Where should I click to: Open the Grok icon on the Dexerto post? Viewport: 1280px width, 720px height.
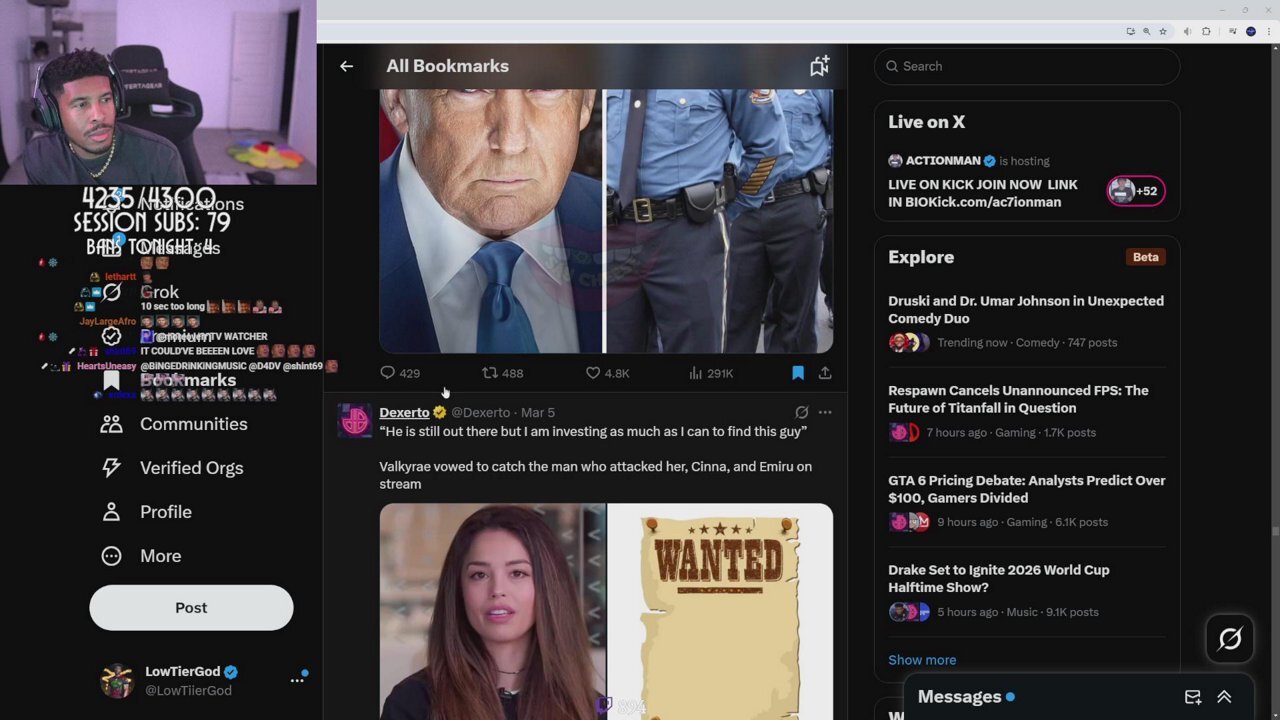[x=801, y=412]
